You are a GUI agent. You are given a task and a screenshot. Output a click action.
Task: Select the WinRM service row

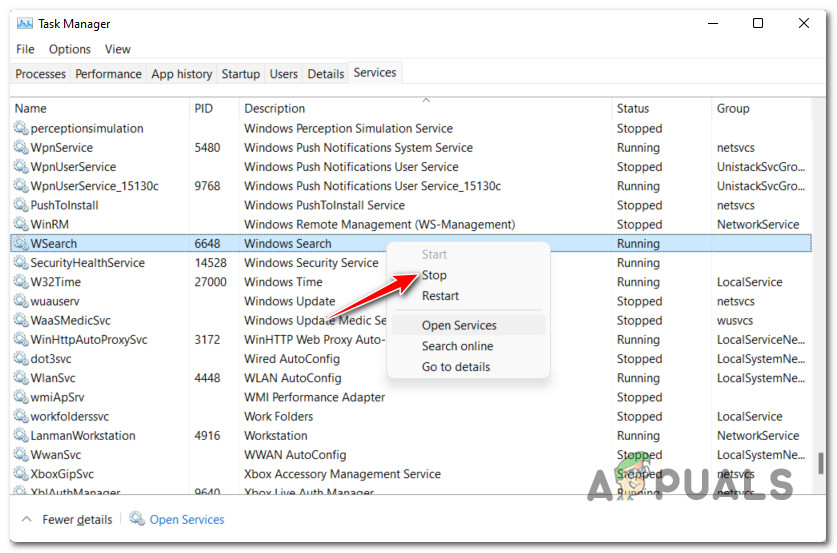[300, 225]
